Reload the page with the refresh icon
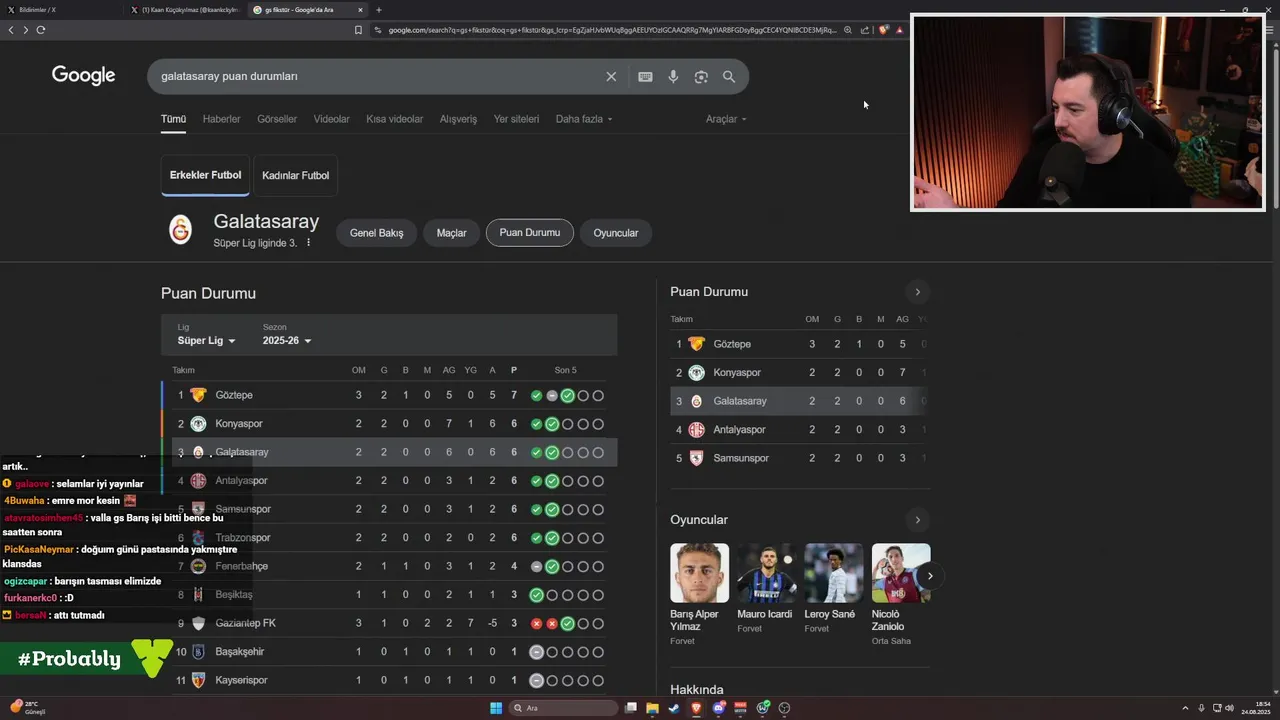Viewport: 1280px width, 720px height. pos(40,30)
